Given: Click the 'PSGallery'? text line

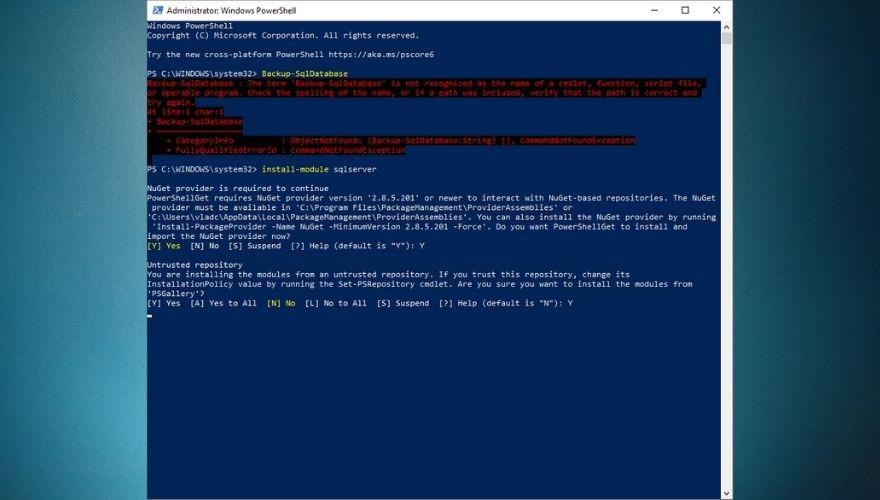Looking at the screenshot, I should 176,293.
